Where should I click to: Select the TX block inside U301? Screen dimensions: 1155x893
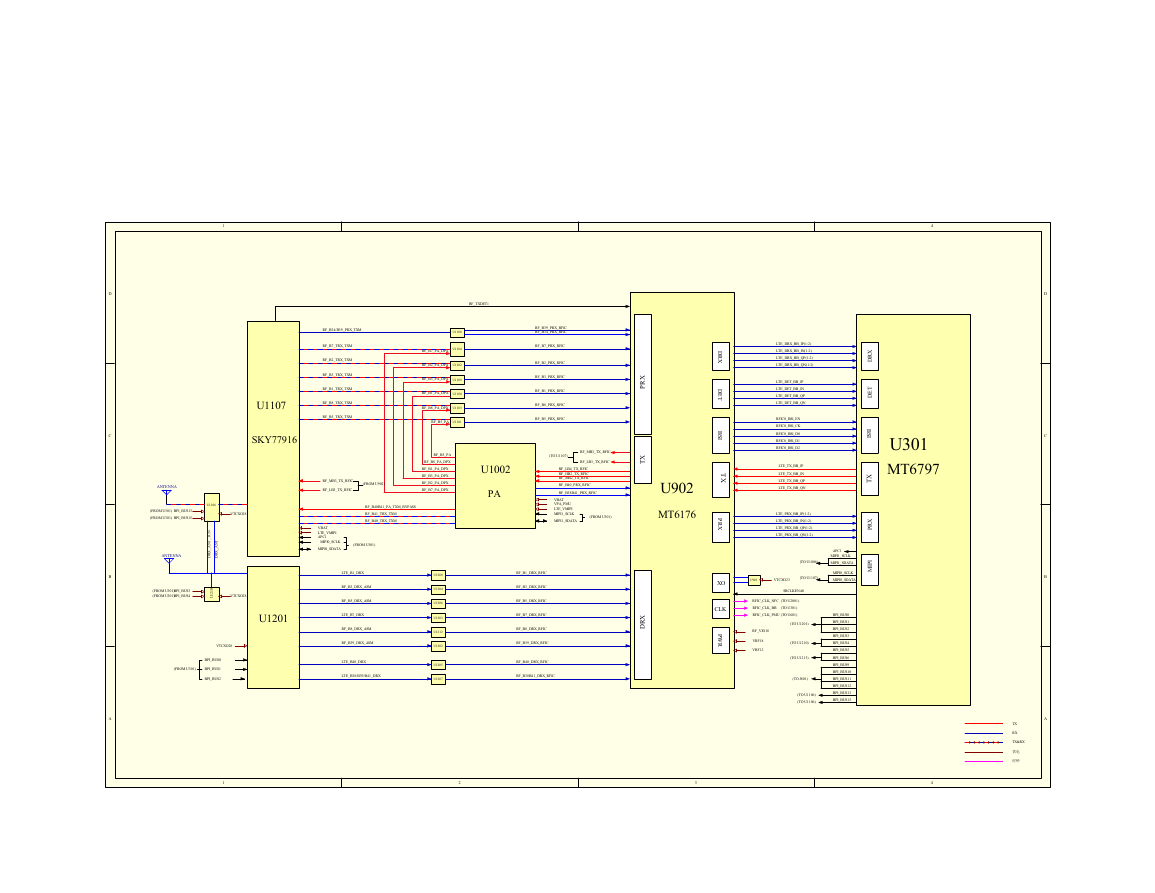869,479
